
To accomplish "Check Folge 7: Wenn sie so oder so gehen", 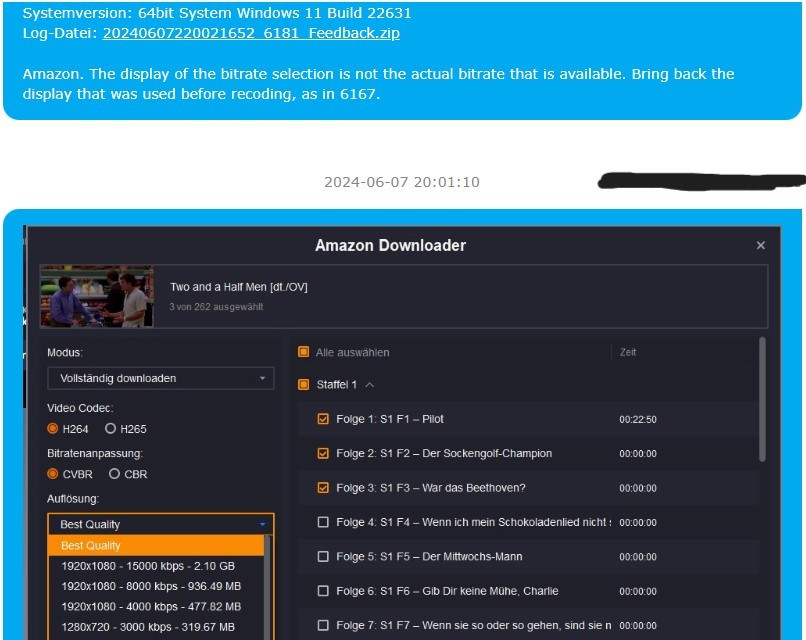I will pyautogui.click(x=323, y=626).
